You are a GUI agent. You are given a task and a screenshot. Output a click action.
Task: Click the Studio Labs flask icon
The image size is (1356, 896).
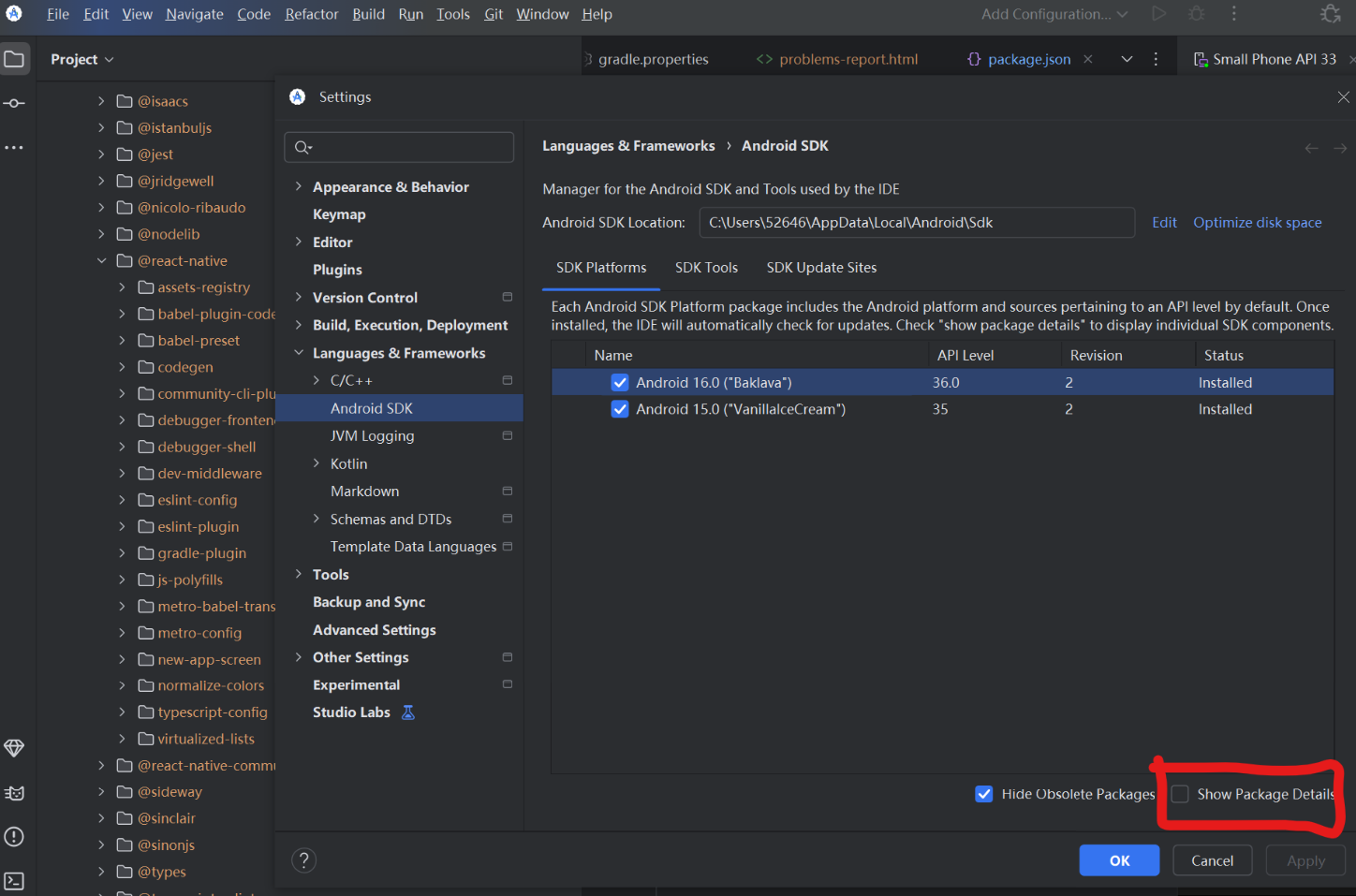click(408, 712)
